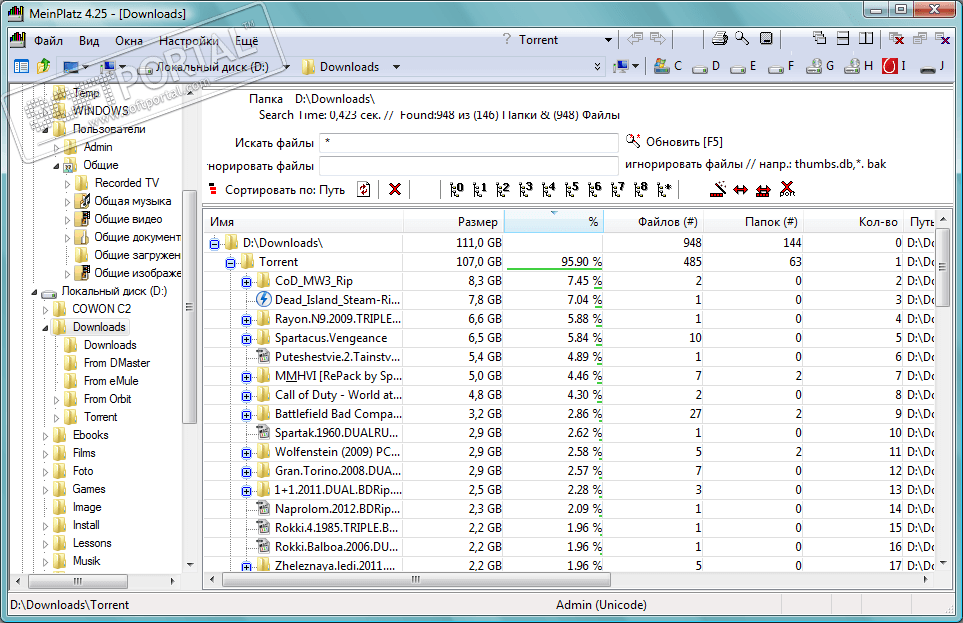Open the Настройки menu
The height and width of the screenshot is (623, 963).
pyautogui.click(x=188, y=41)
